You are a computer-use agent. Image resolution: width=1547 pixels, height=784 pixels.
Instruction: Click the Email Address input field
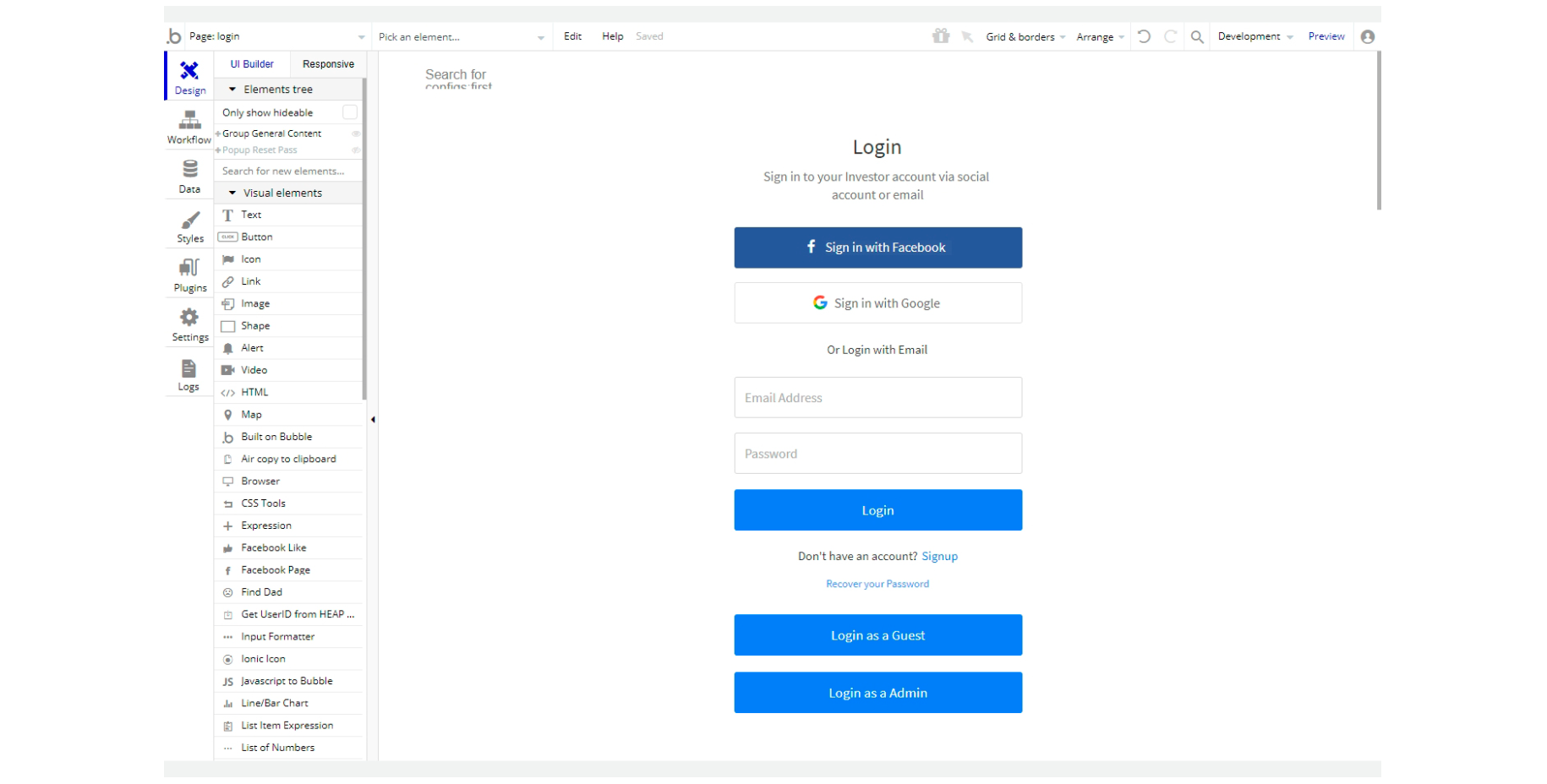click(x=877, y=398)
